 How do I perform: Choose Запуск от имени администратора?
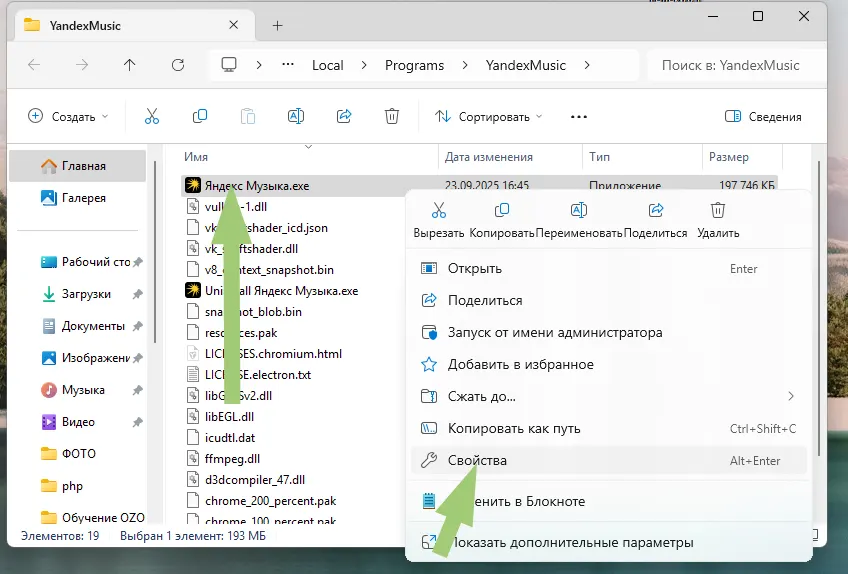click(x=554, y=332)
